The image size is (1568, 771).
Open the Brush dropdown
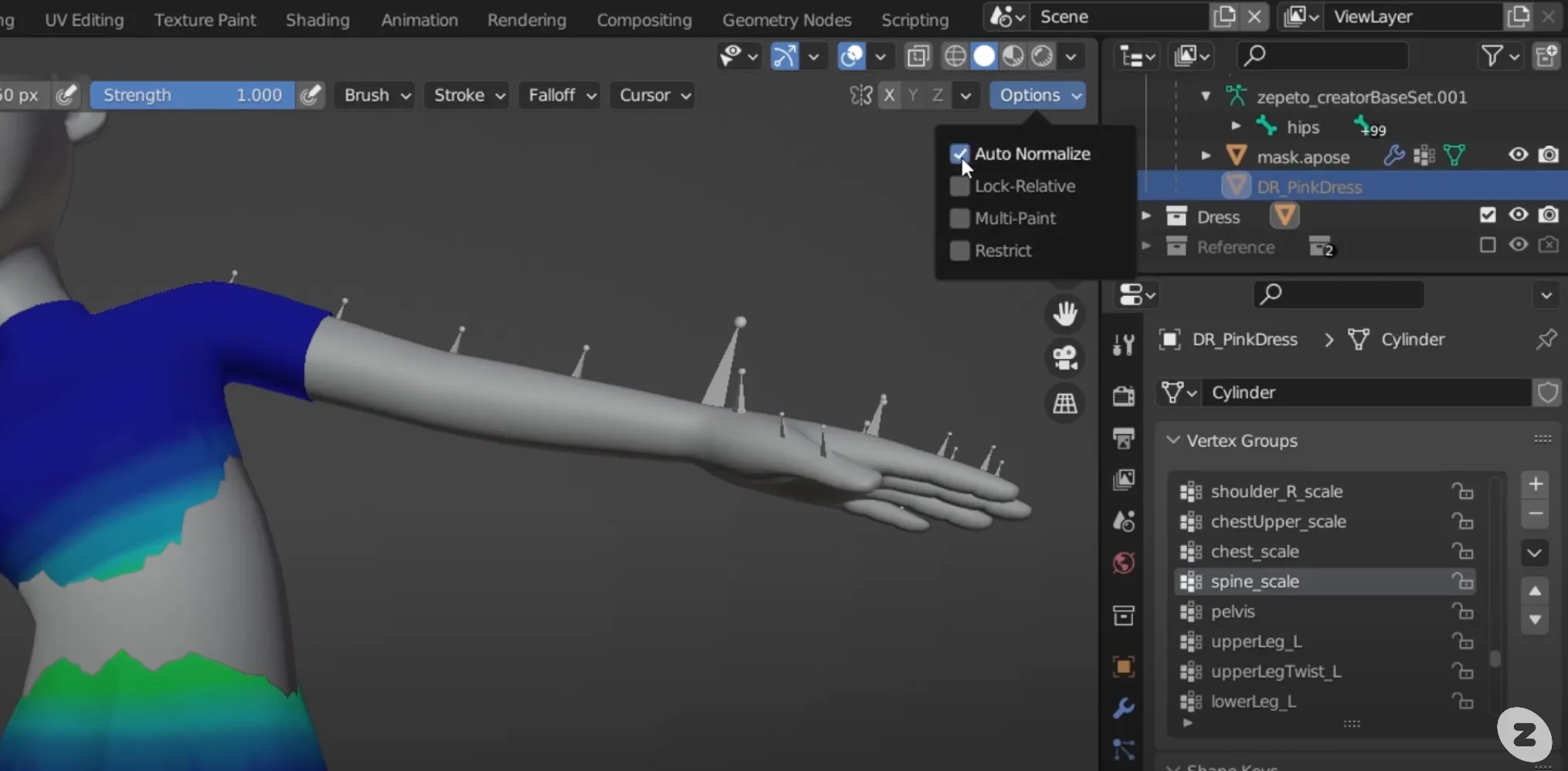pyautogui.click(x=375, y=95)
